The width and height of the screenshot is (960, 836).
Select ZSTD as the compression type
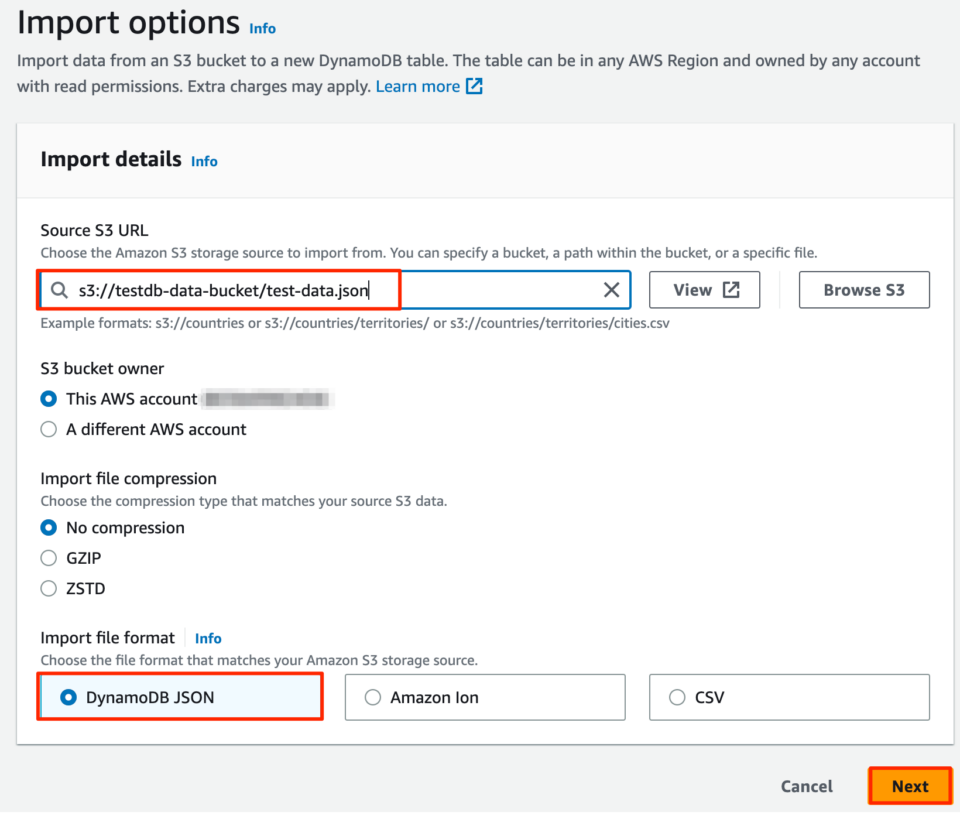point(48,589)
